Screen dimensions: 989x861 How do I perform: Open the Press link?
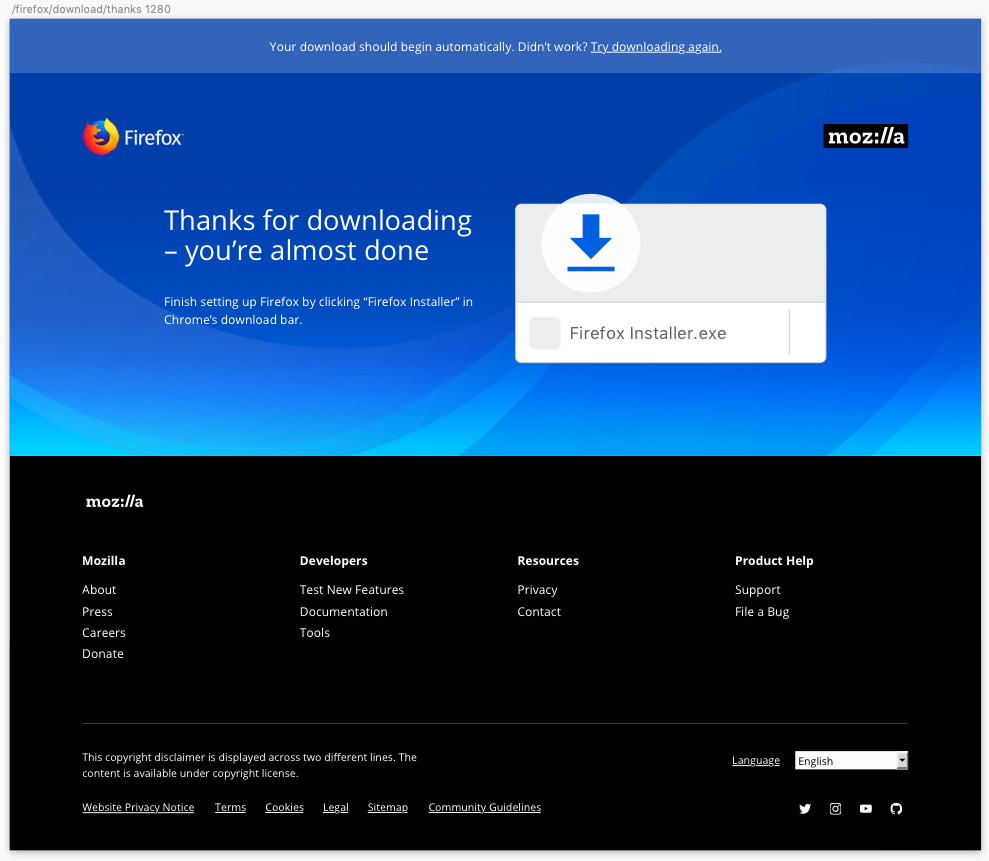tap(97, 612)
